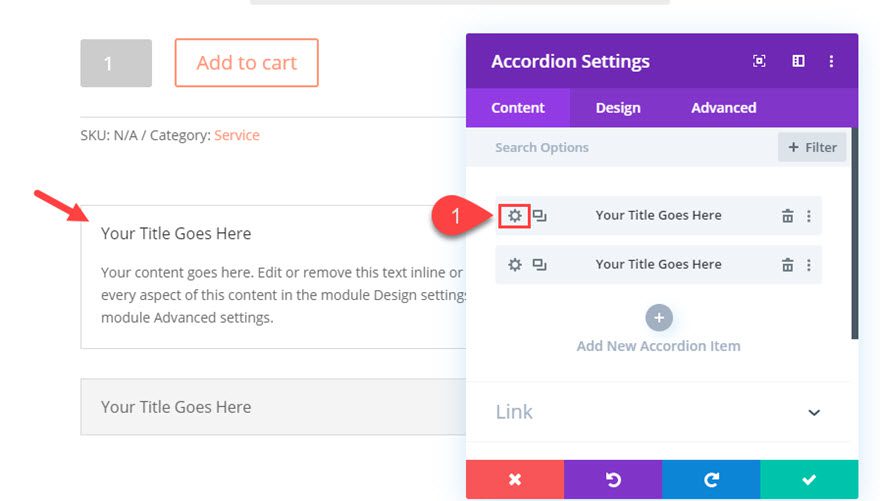Click Add New Accordion Item label
Image resolution: width=880 pixels, height=501 pixels.
click(658, 346)
